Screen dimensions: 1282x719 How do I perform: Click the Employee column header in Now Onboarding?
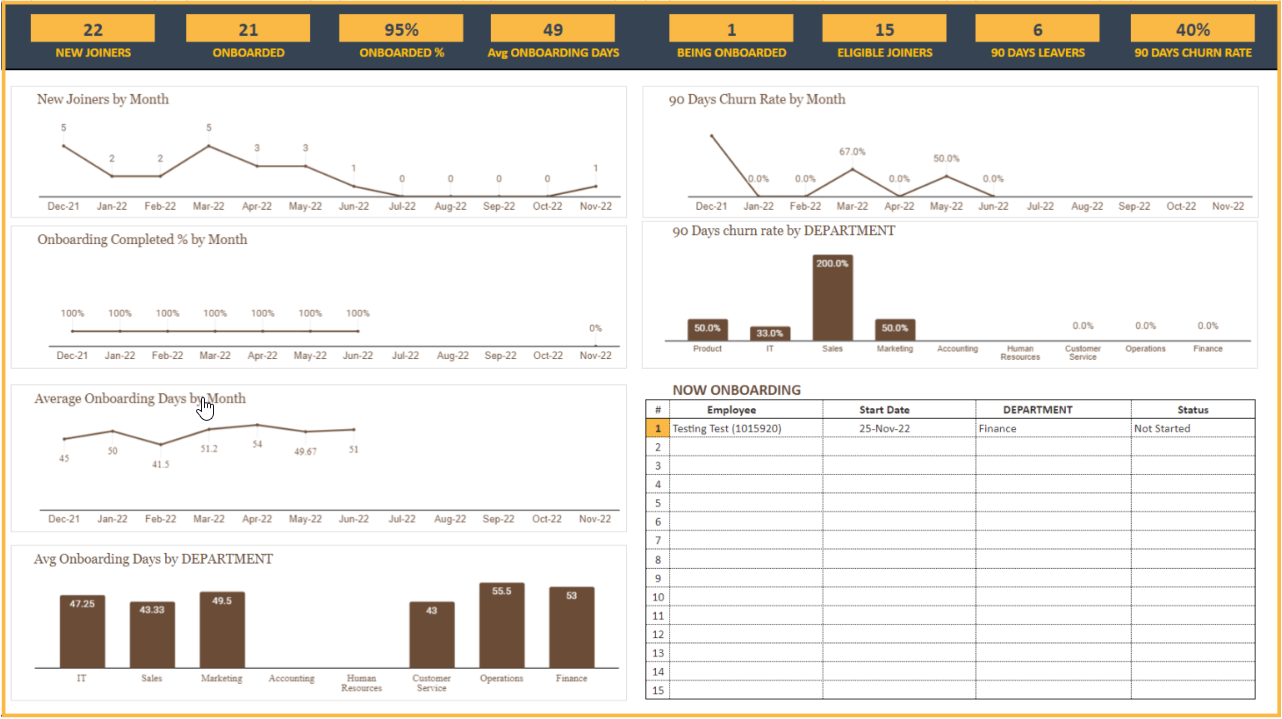point(745,409)
